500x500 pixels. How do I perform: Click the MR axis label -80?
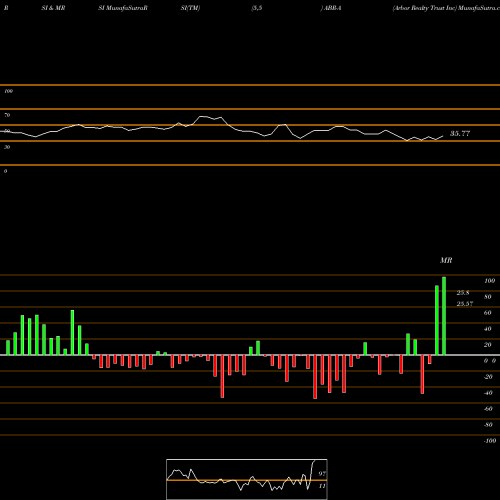tap(488, 425)
